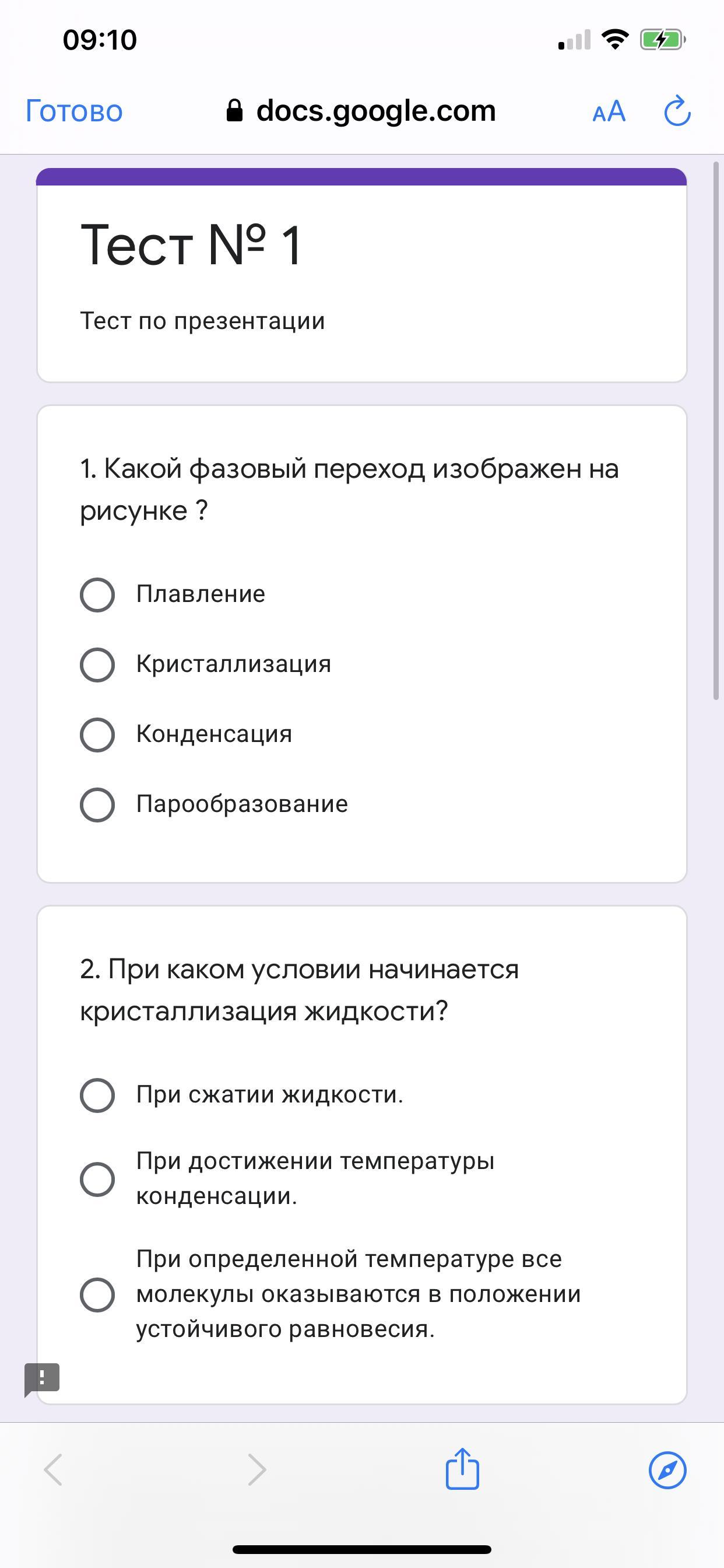The width and height of the screenshot is (724, 1568).
Task: Pick the Парообразование radio option
Action: (x=97, y=804)
